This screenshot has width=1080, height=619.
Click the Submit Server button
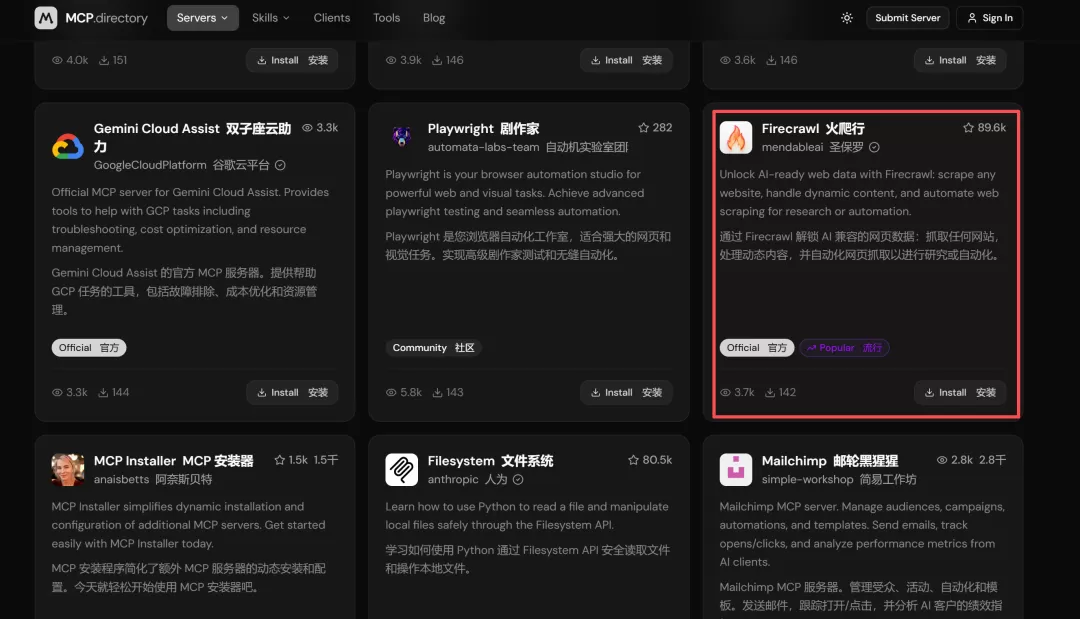[907, 18]
